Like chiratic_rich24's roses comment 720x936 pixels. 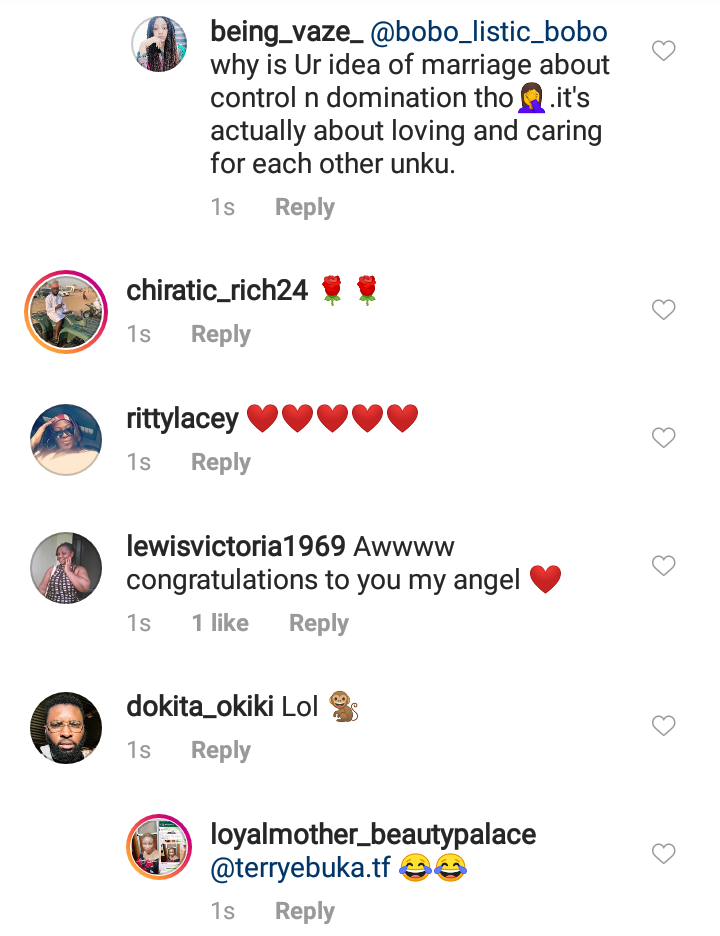pos(664,310)
